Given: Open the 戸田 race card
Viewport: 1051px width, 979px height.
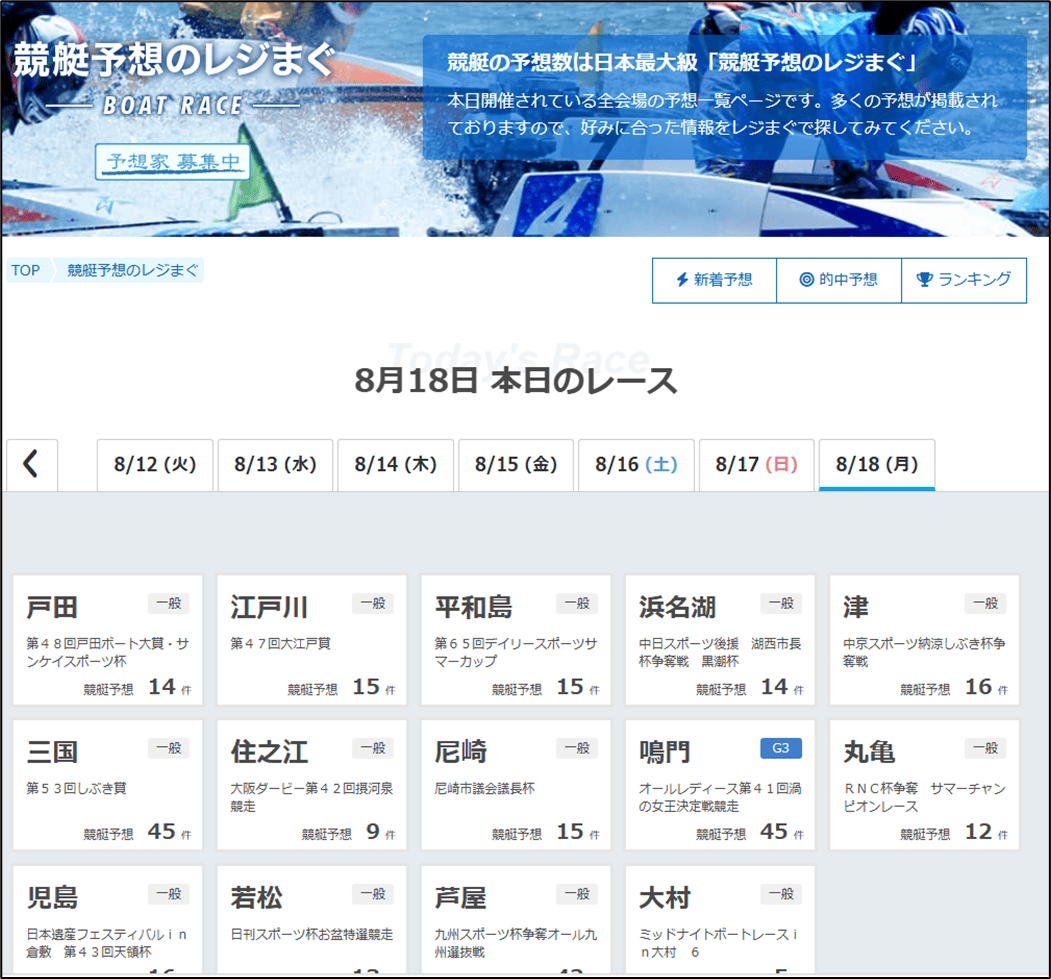Looking at the screenshot, I should [108, 640].
